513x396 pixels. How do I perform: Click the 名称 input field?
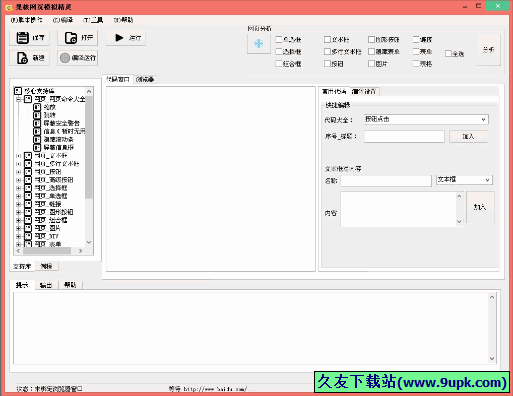[x=386, y=181]
